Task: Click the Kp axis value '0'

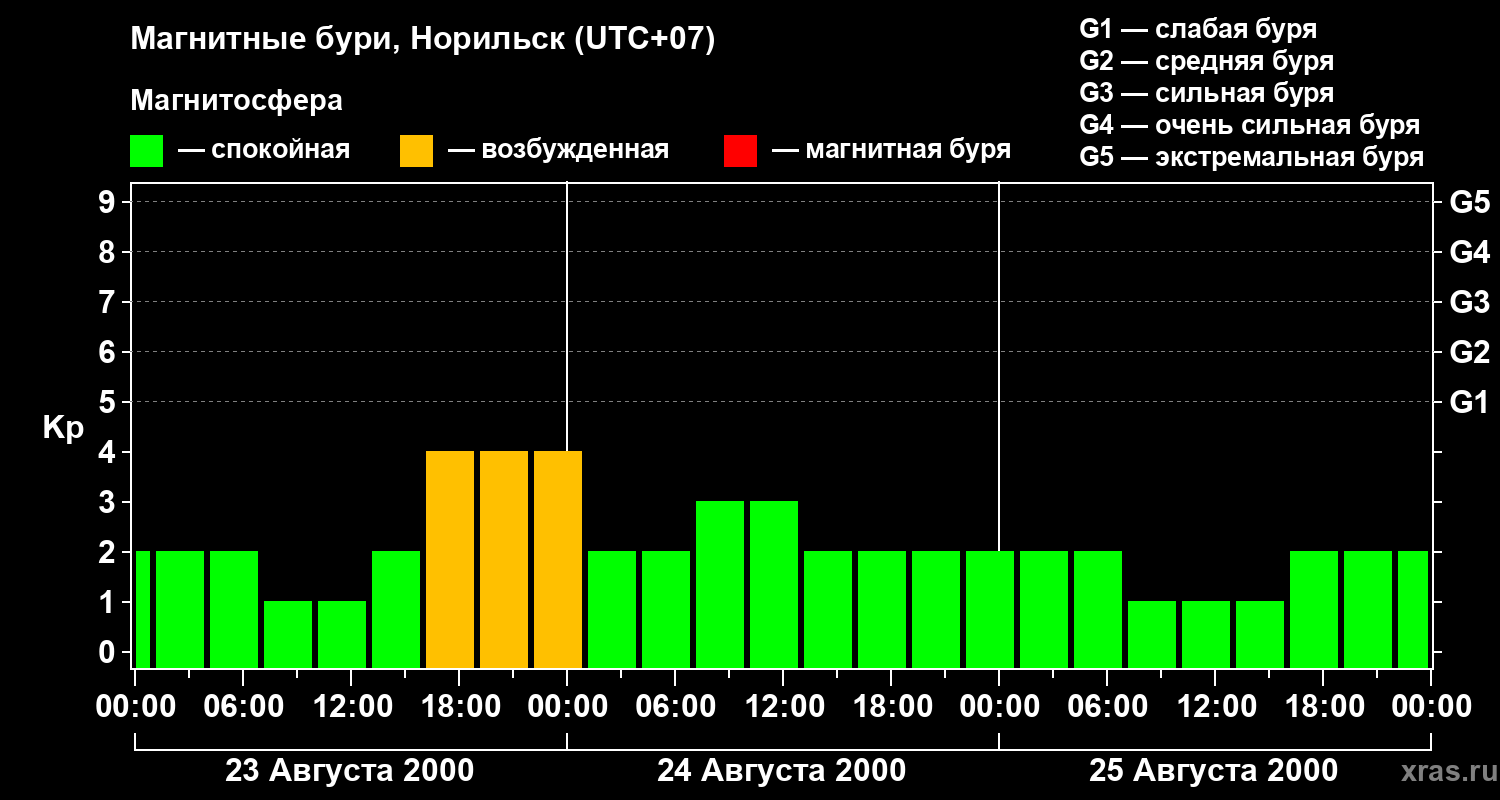Action: (109, 653)
